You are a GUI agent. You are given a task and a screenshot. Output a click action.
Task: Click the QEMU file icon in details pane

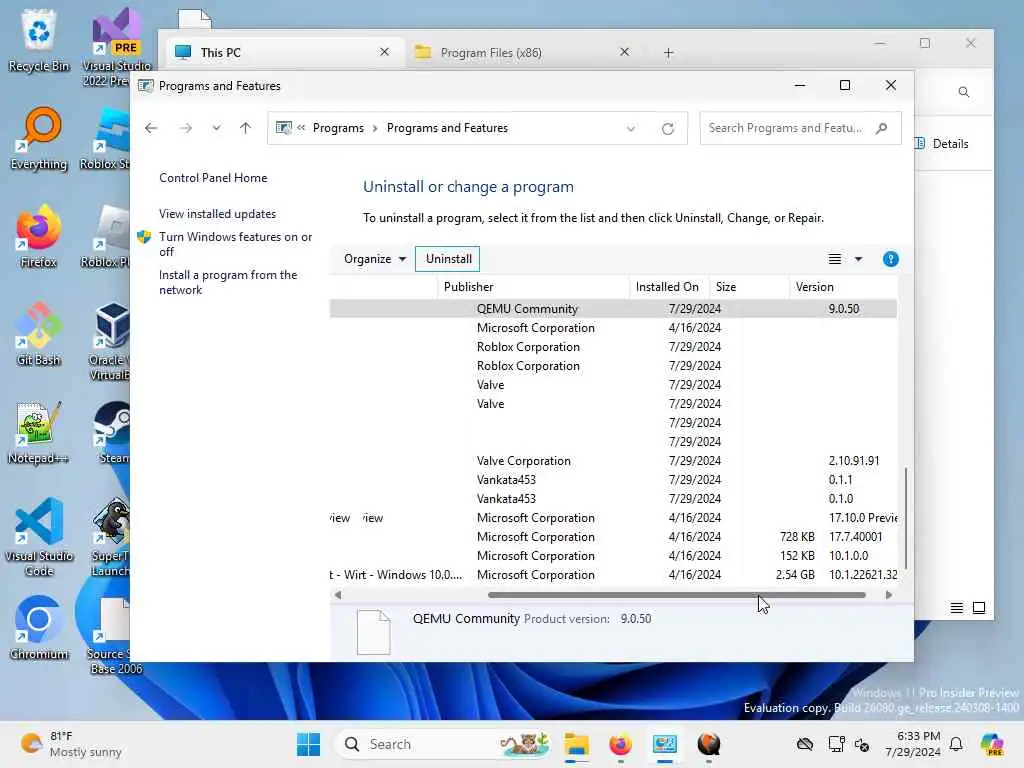click(x=374, y=632)
